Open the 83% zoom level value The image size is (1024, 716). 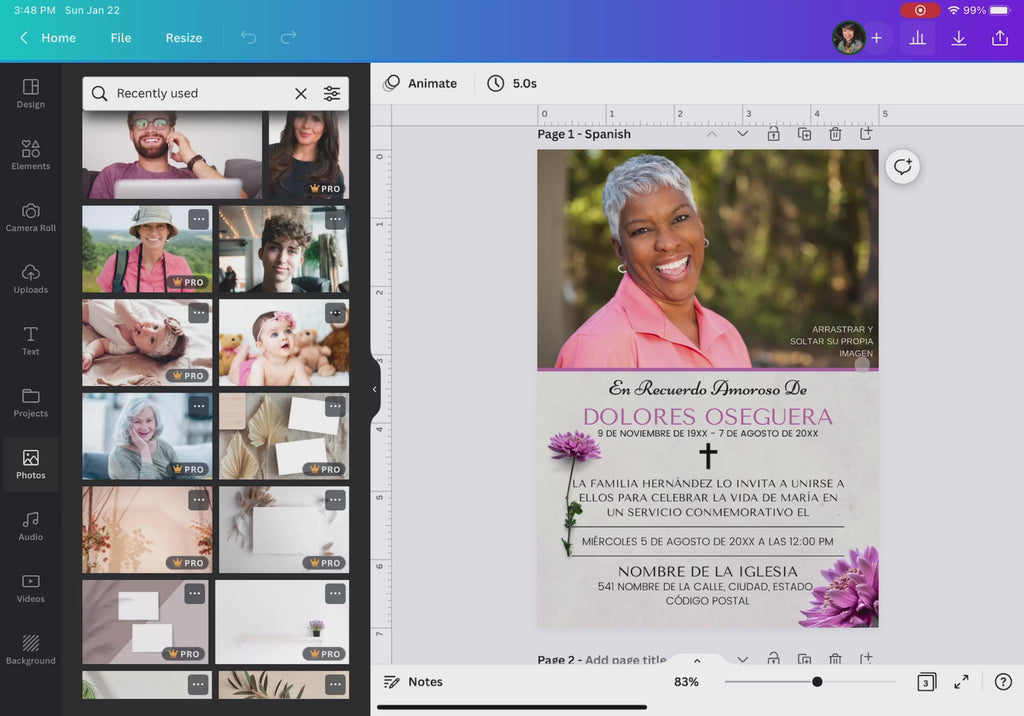click(686, 681)
